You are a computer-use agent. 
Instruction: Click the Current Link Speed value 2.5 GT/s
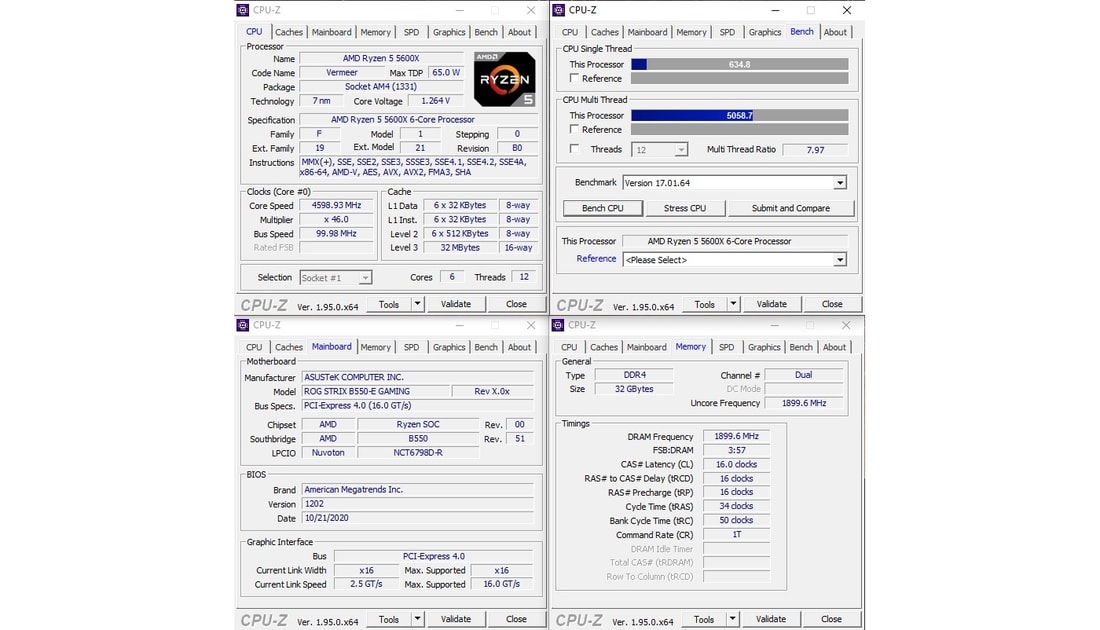[x=366, y=584]
